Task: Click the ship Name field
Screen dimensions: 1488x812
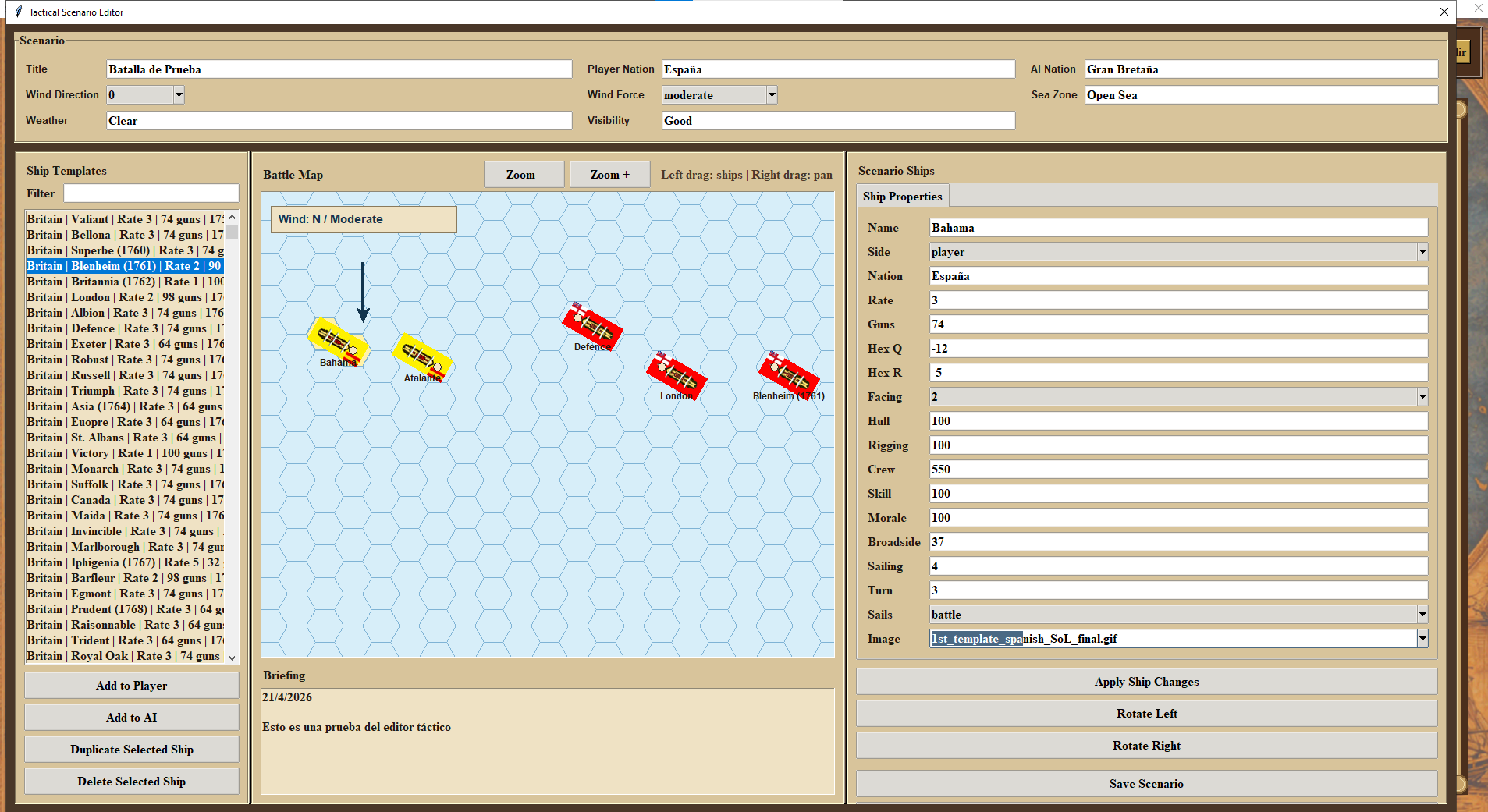Action: coord(1178,227)
